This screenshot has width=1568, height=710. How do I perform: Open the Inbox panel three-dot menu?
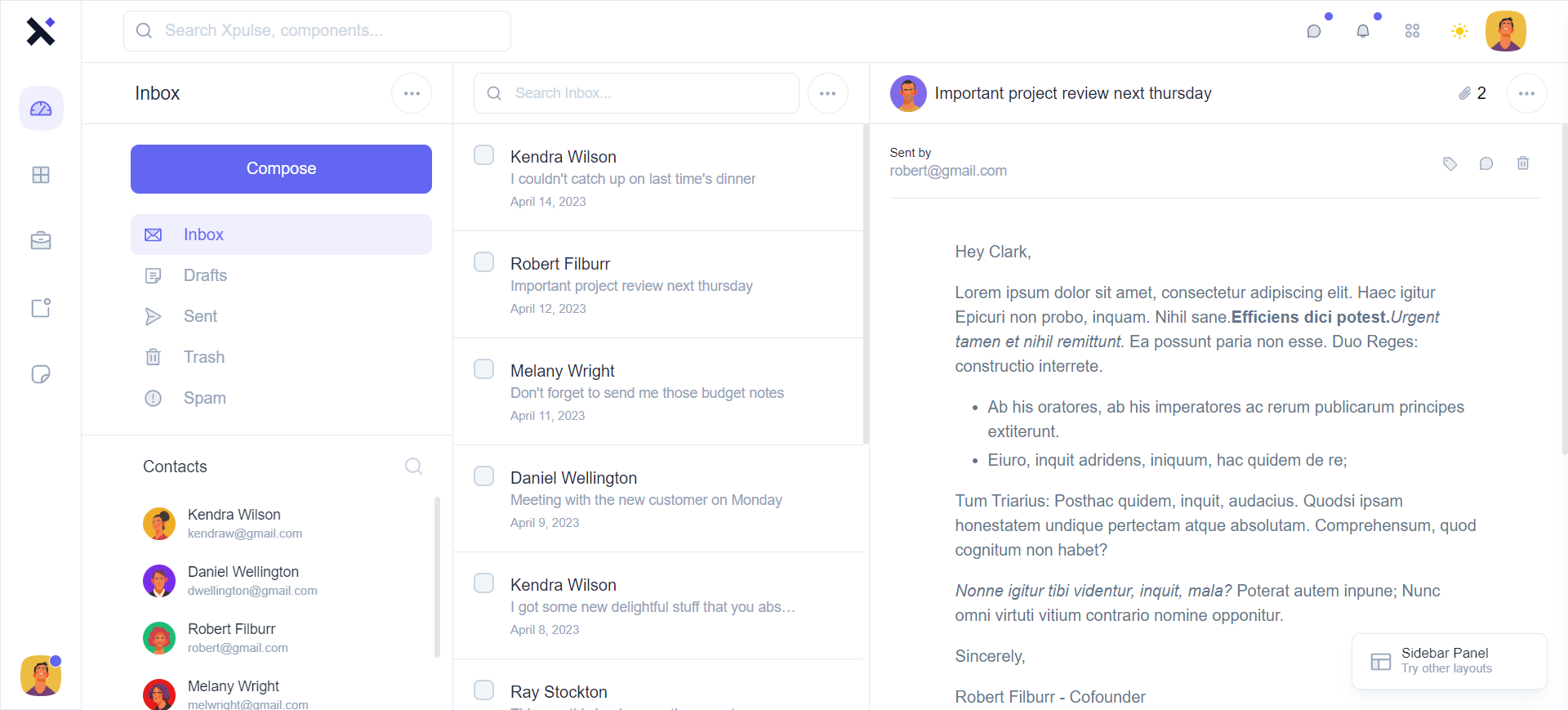[x=412, y=93]
